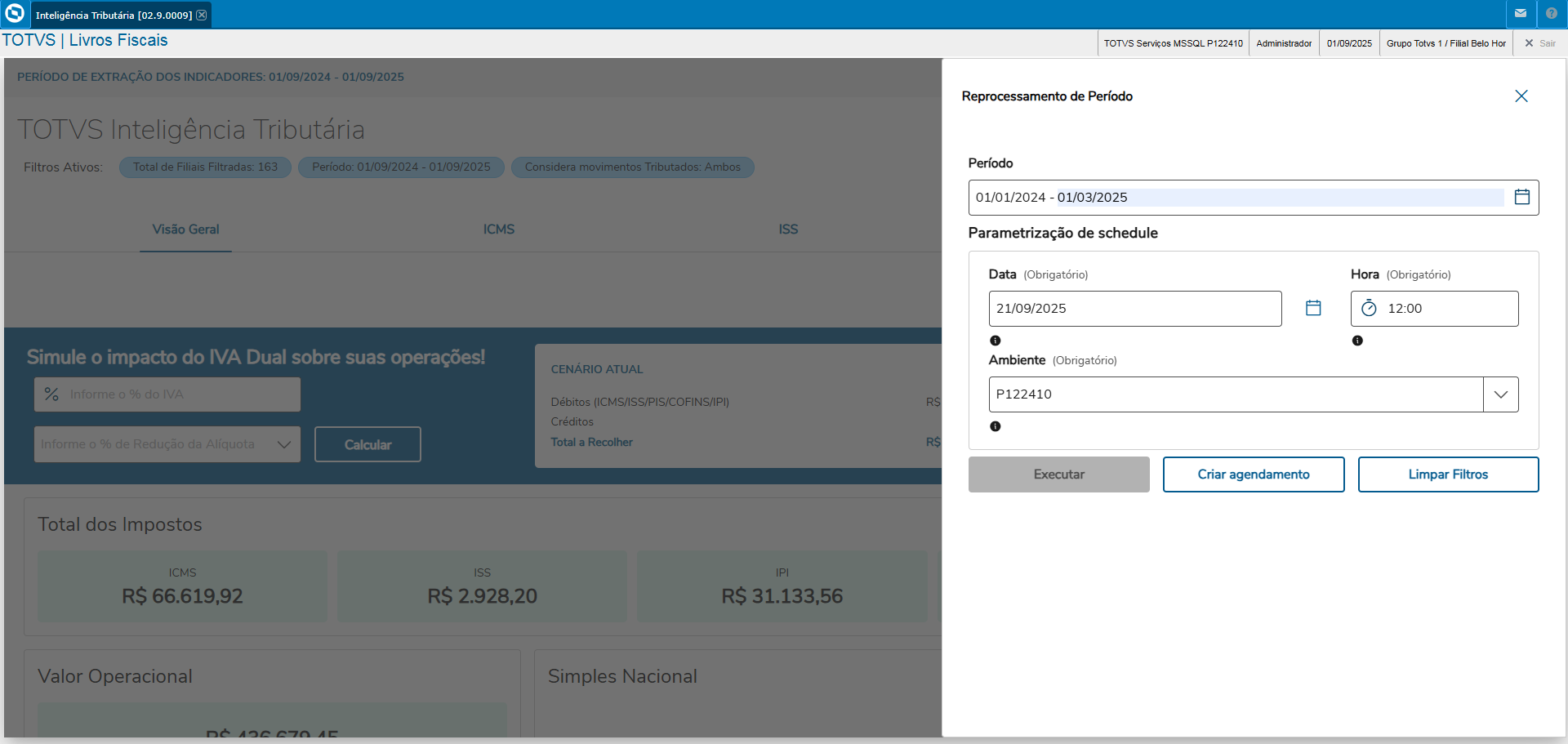Screen dimensions: 1568x744
Task: Click the Total de Filiais Filtradas chip
Action: [206, 167]
